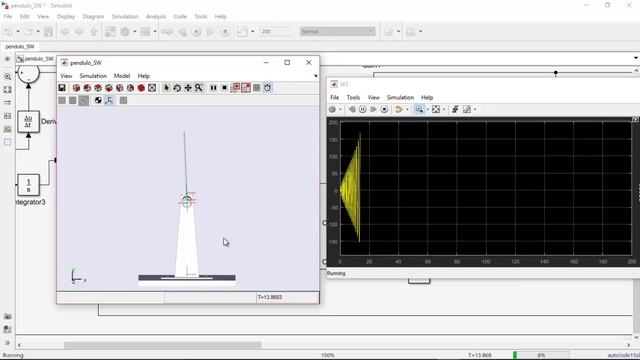Pause simulation from scope toolbar
Image resolution: width=640 pixels, height=360 pixels.
(x=362, y=109)
